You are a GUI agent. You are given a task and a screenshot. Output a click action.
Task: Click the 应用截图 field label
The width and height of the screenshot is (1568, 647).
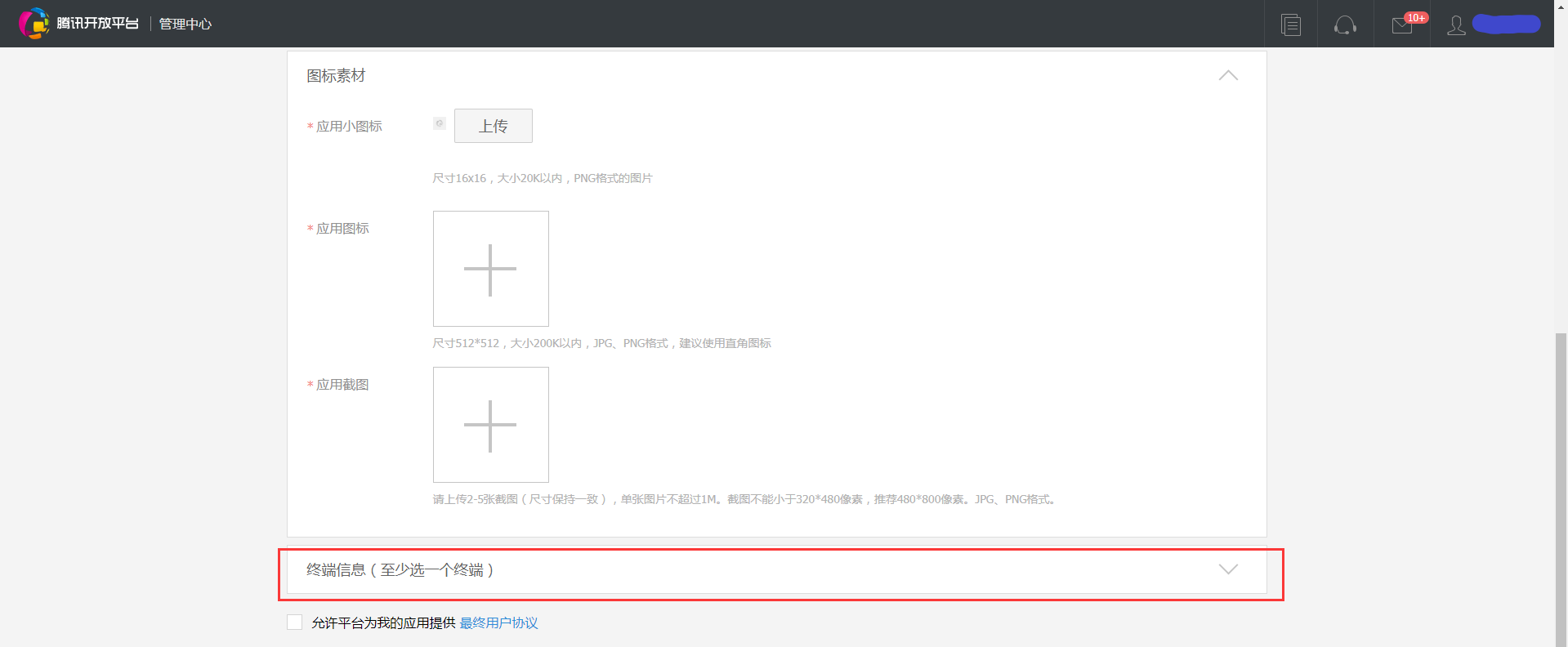(342, 385)
